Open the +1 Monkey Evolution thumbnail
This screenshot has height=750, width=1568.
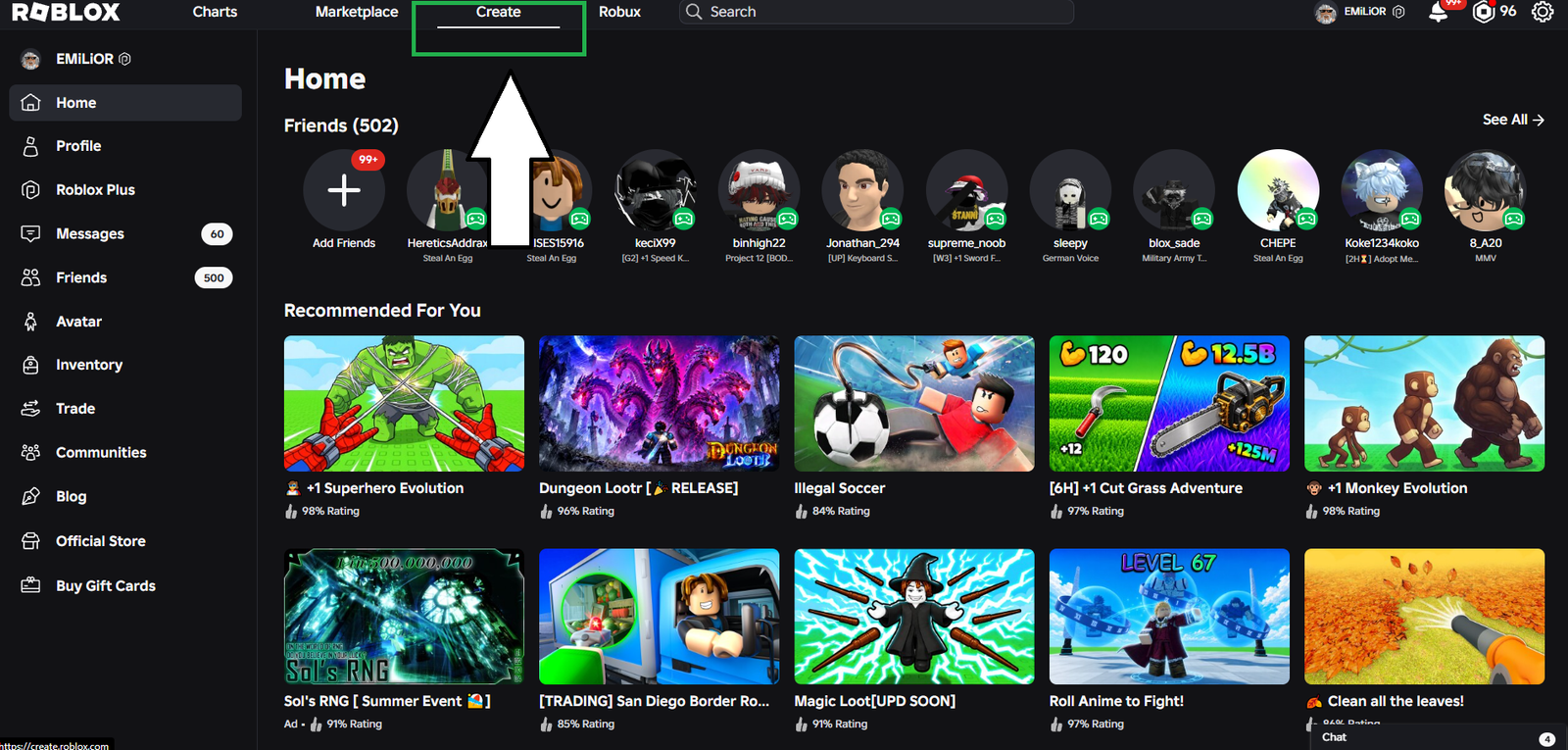pyautogui.click(x=1425, y=404)
